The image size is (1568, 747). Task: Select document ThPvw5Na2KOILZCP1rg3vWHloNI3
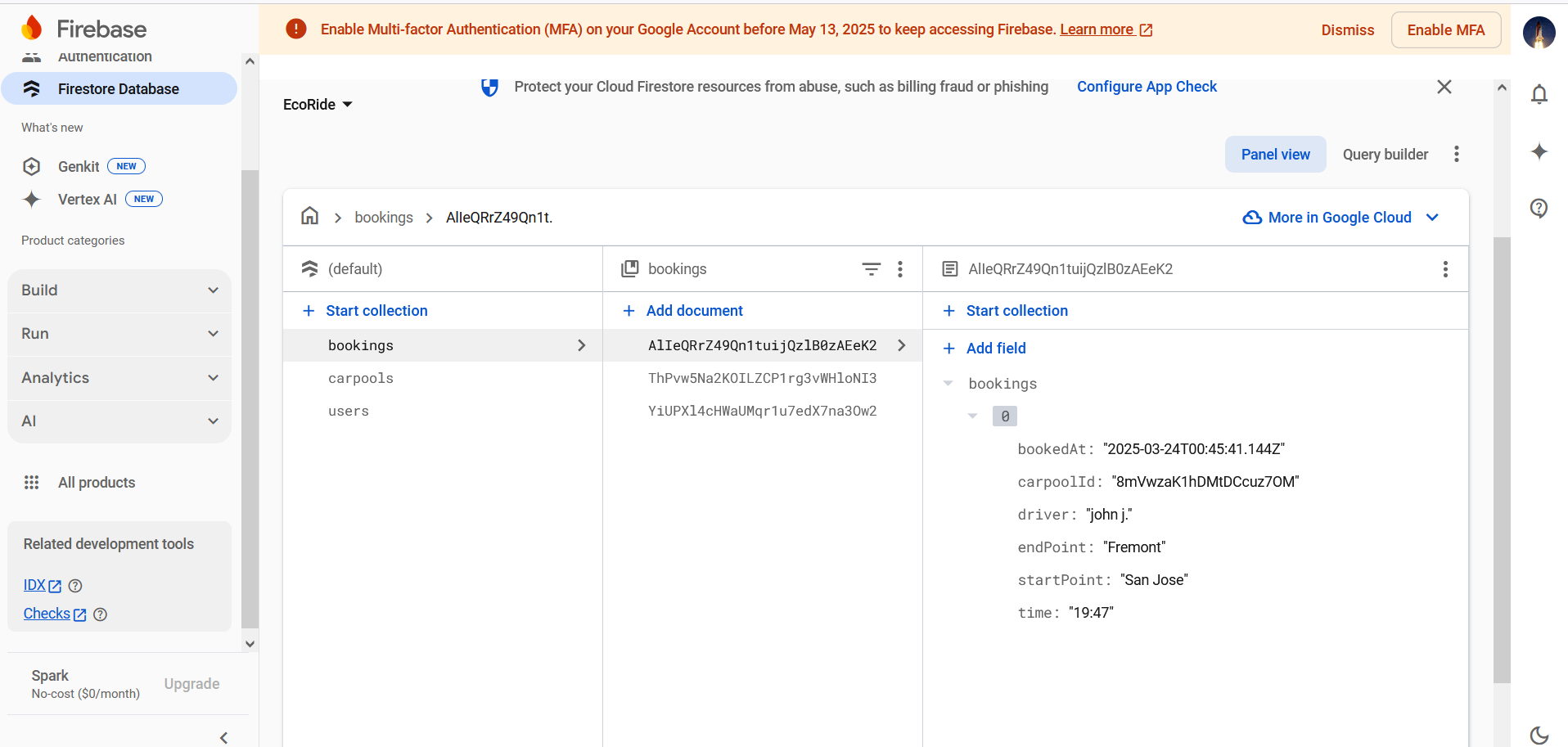pos(763,378)
